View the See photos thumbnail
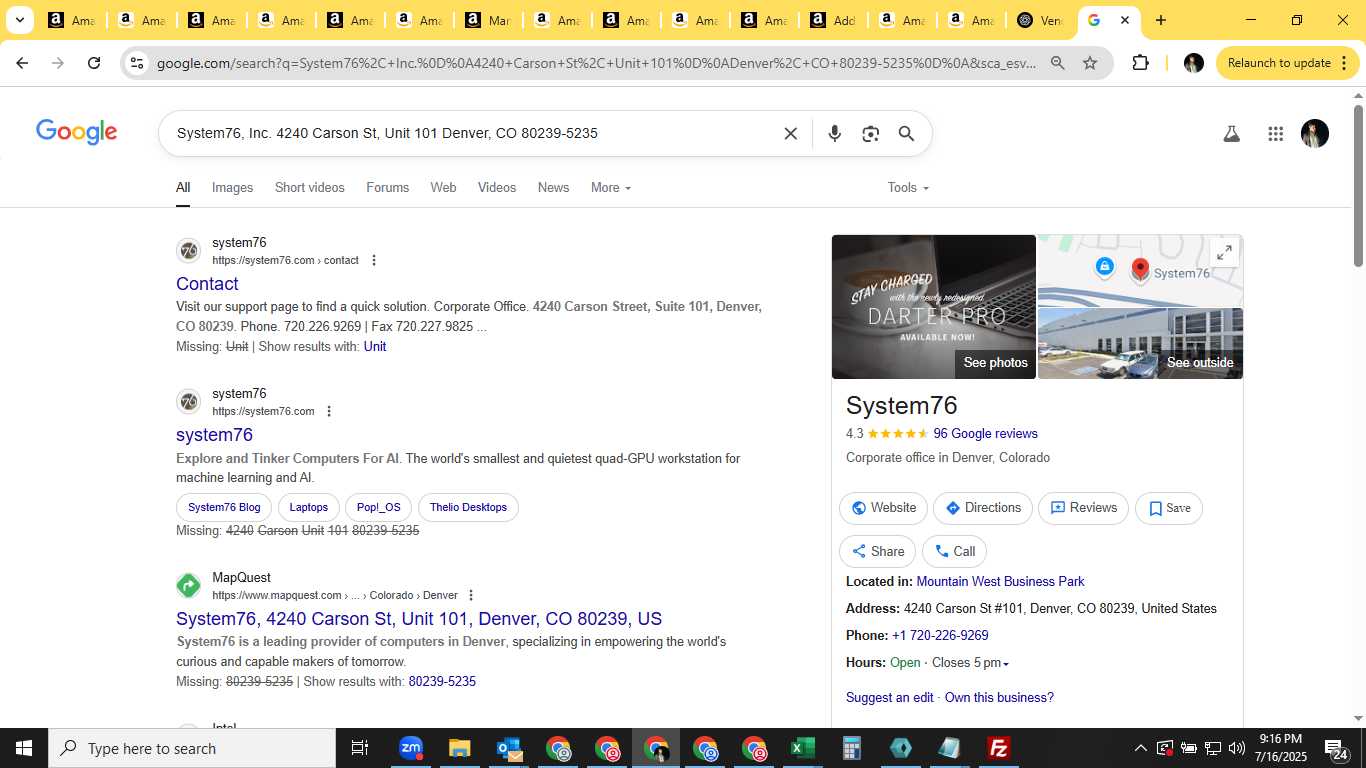 point(934,307)
